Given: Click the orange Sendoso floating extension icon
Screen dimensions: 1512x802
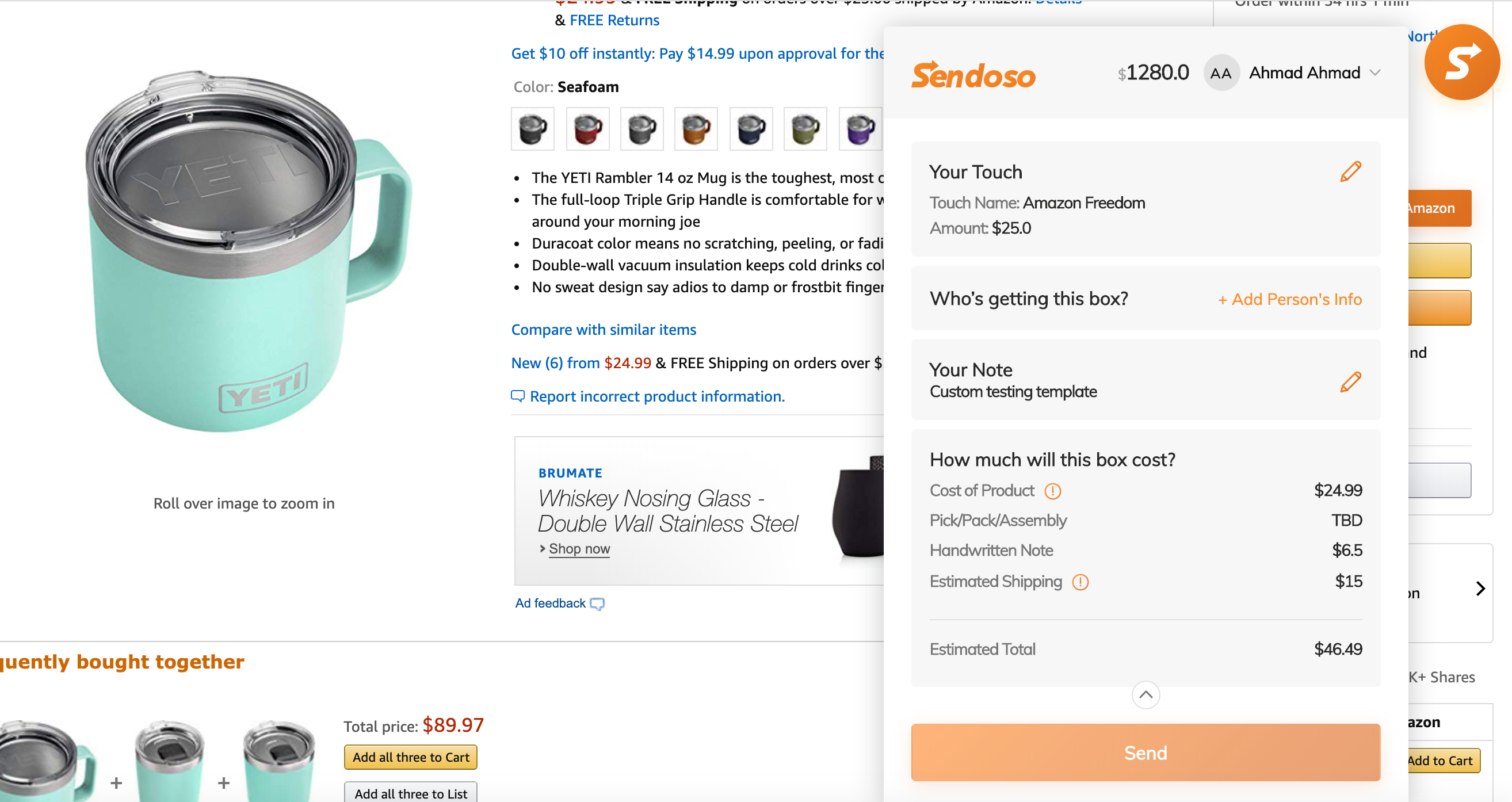Looking at the screenshot, I should 1461,62.
